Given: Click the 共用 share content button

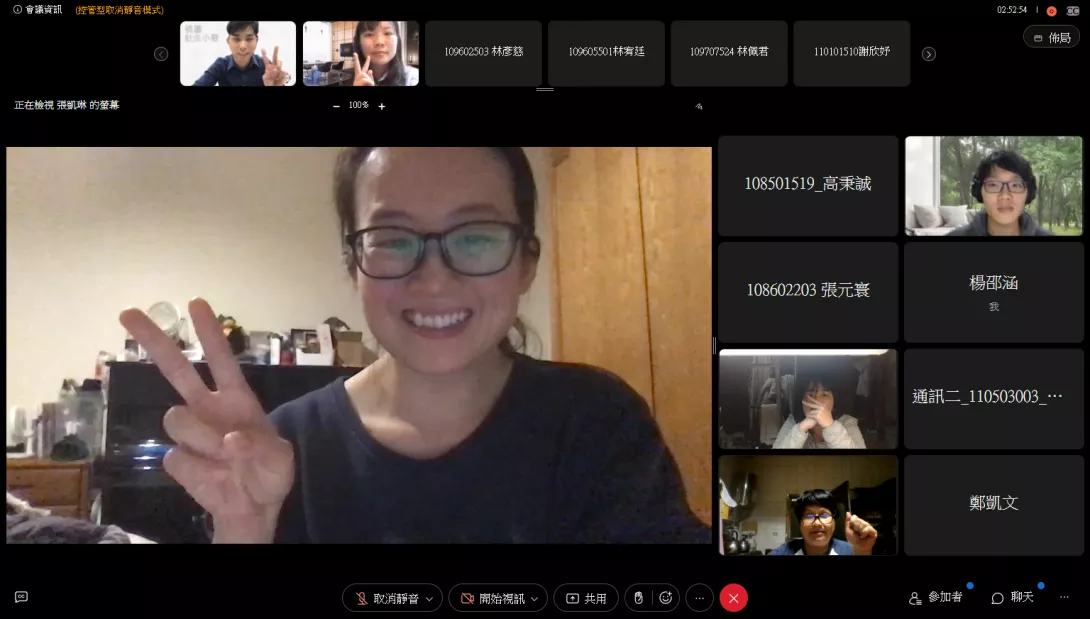Looking at the screenshot, I should pyautogui.click(x=586, y=598).
